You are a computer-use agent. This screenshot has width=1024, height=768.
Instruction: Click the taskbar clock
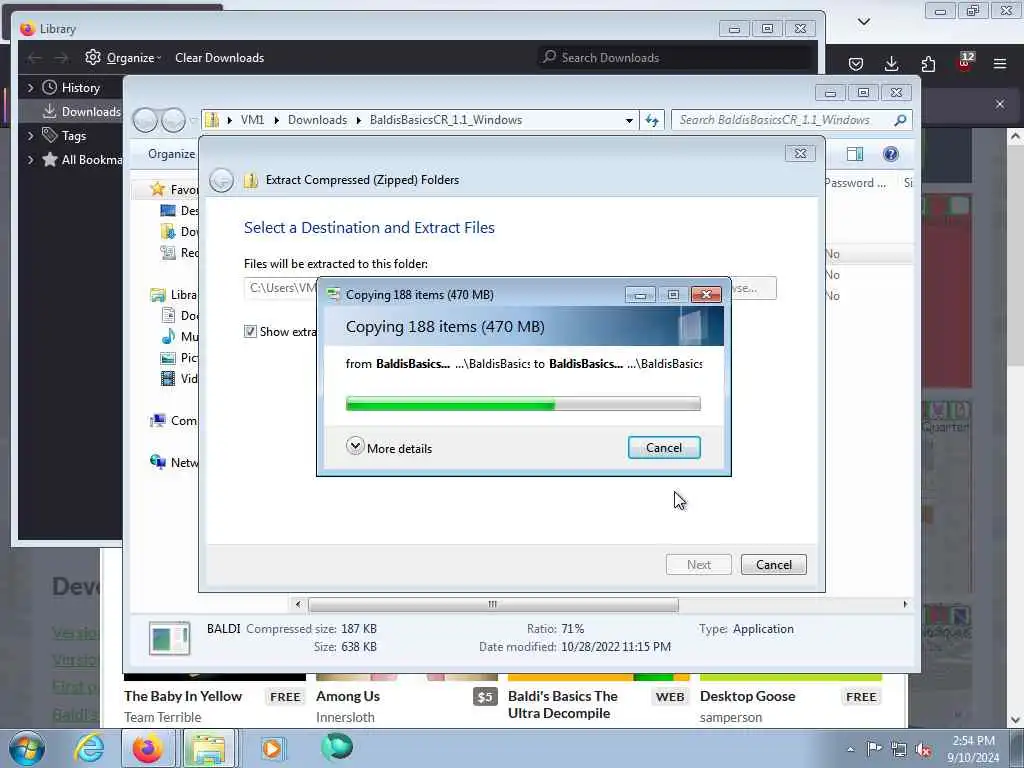(x=973, y=749)
